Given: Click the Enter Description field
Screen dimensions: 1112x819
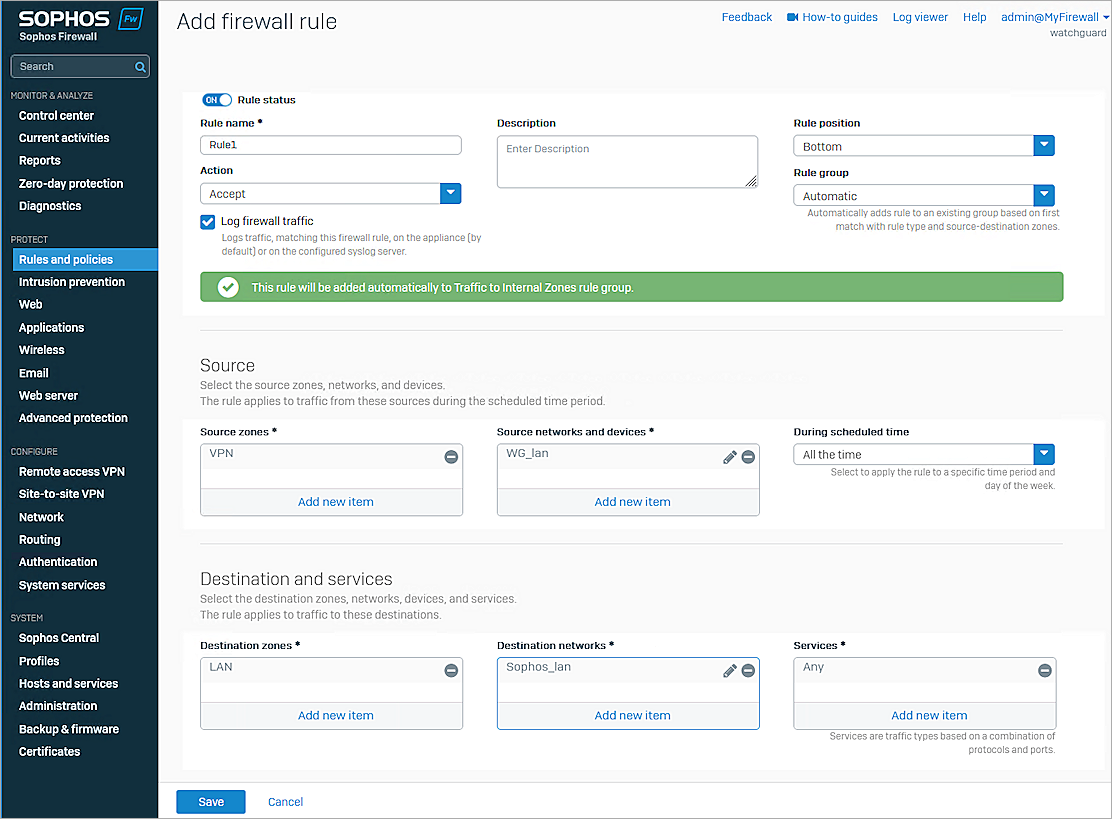Looking at the screenshot, I should [x=627, y=160].
